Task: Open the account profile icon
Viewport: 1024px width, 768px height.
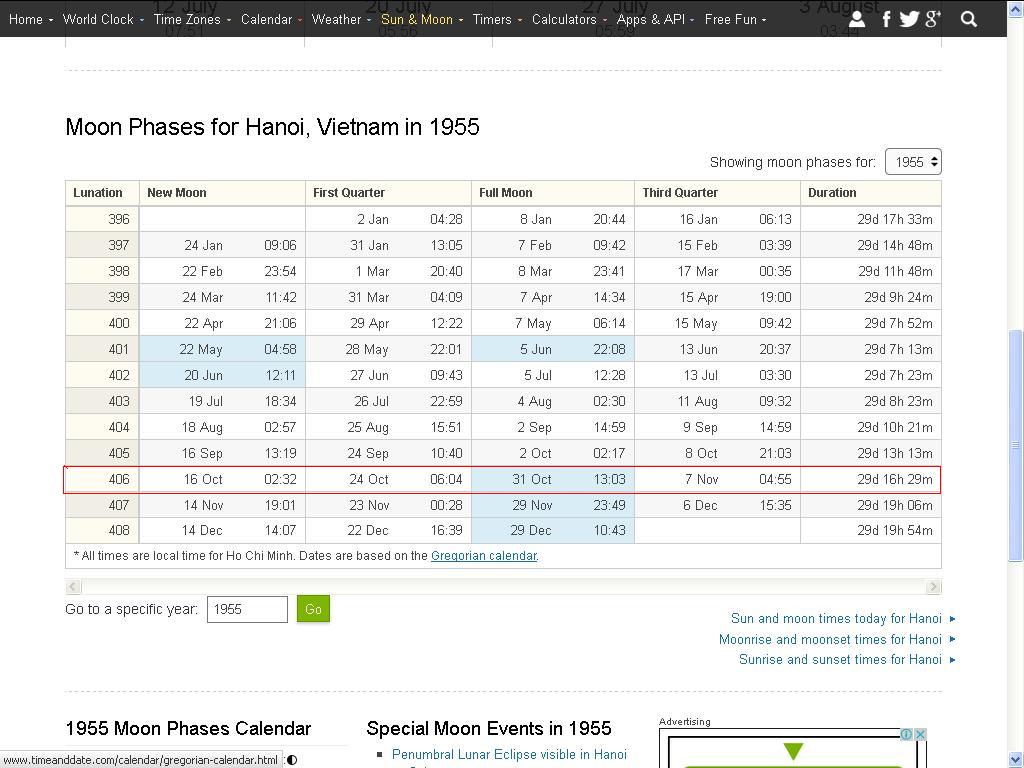Action: pos(857,19)
